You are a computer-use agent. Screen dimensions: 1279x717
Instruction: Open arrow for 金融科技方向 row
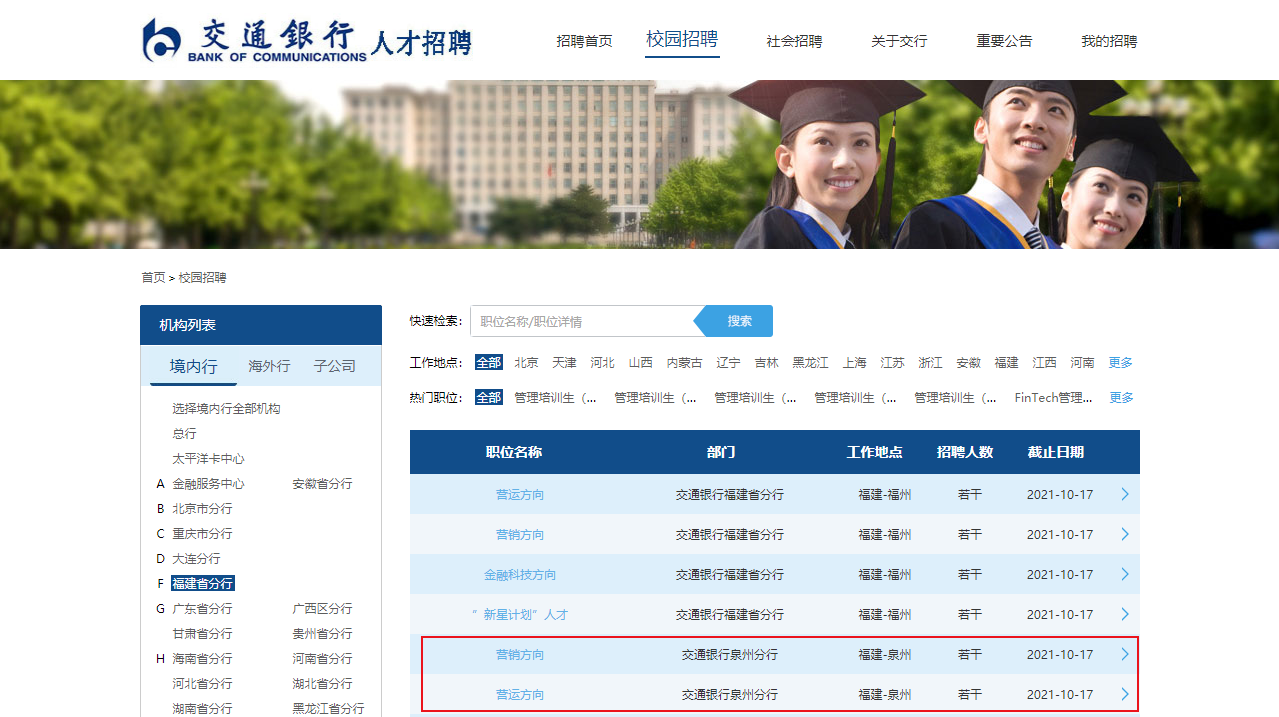1125,574
